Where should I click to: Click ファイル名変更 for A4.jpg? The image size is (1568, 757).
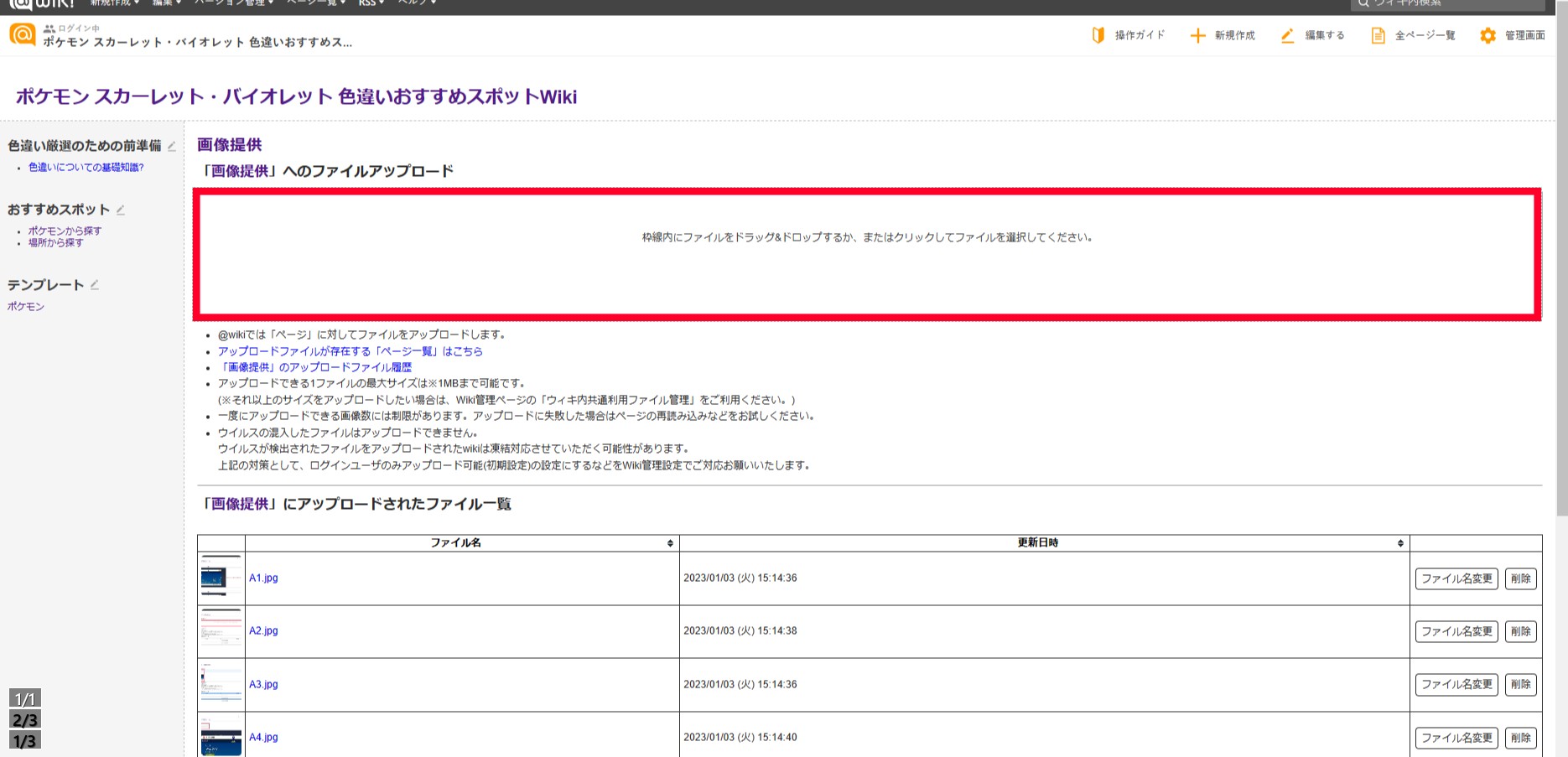1456,738
